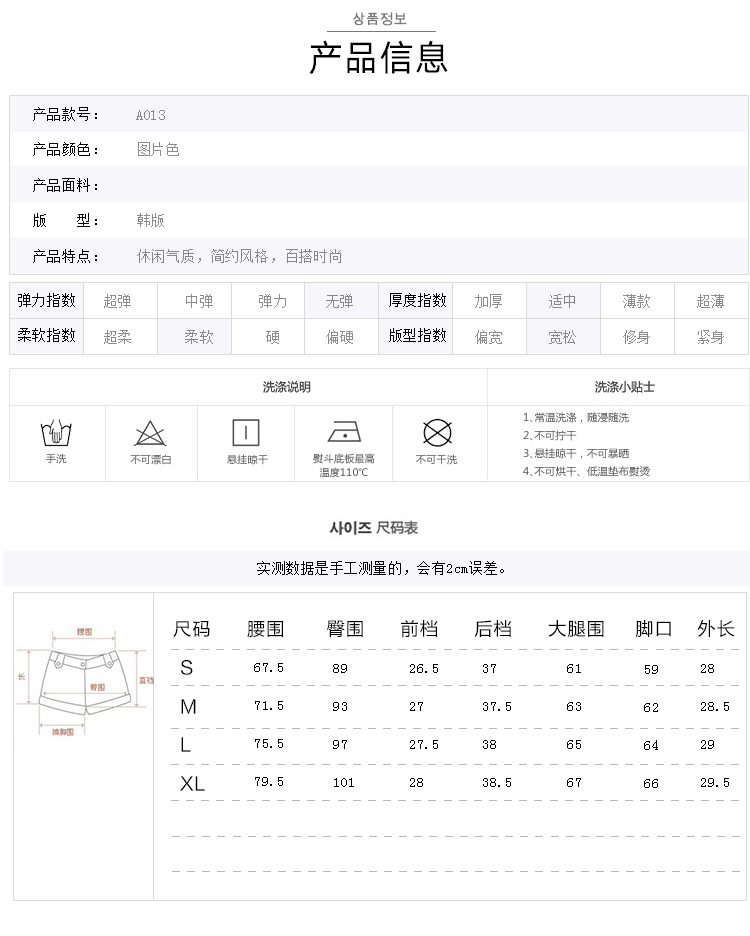This screenshot has width=750, height=936.
Task: Click the 臀围 column header
Action: [345, 629]
